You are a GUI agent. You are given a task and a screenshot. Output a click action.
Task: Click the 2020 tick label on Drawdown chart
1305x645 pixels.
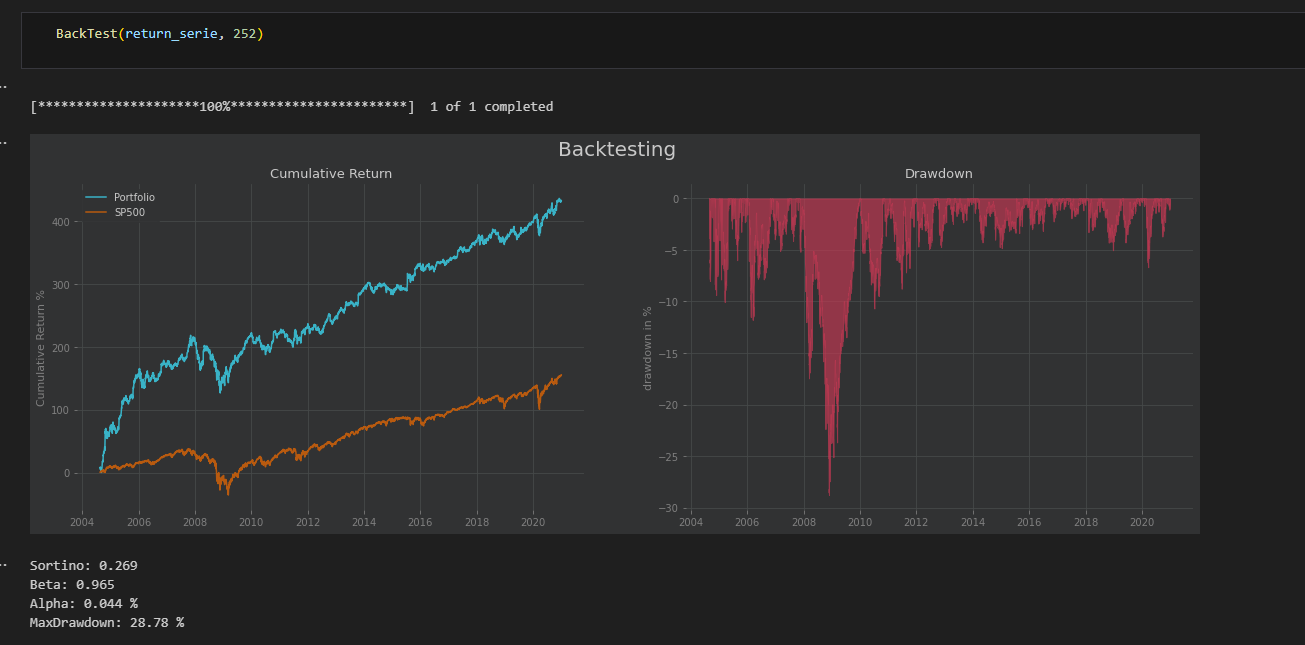click(1143, 522)
